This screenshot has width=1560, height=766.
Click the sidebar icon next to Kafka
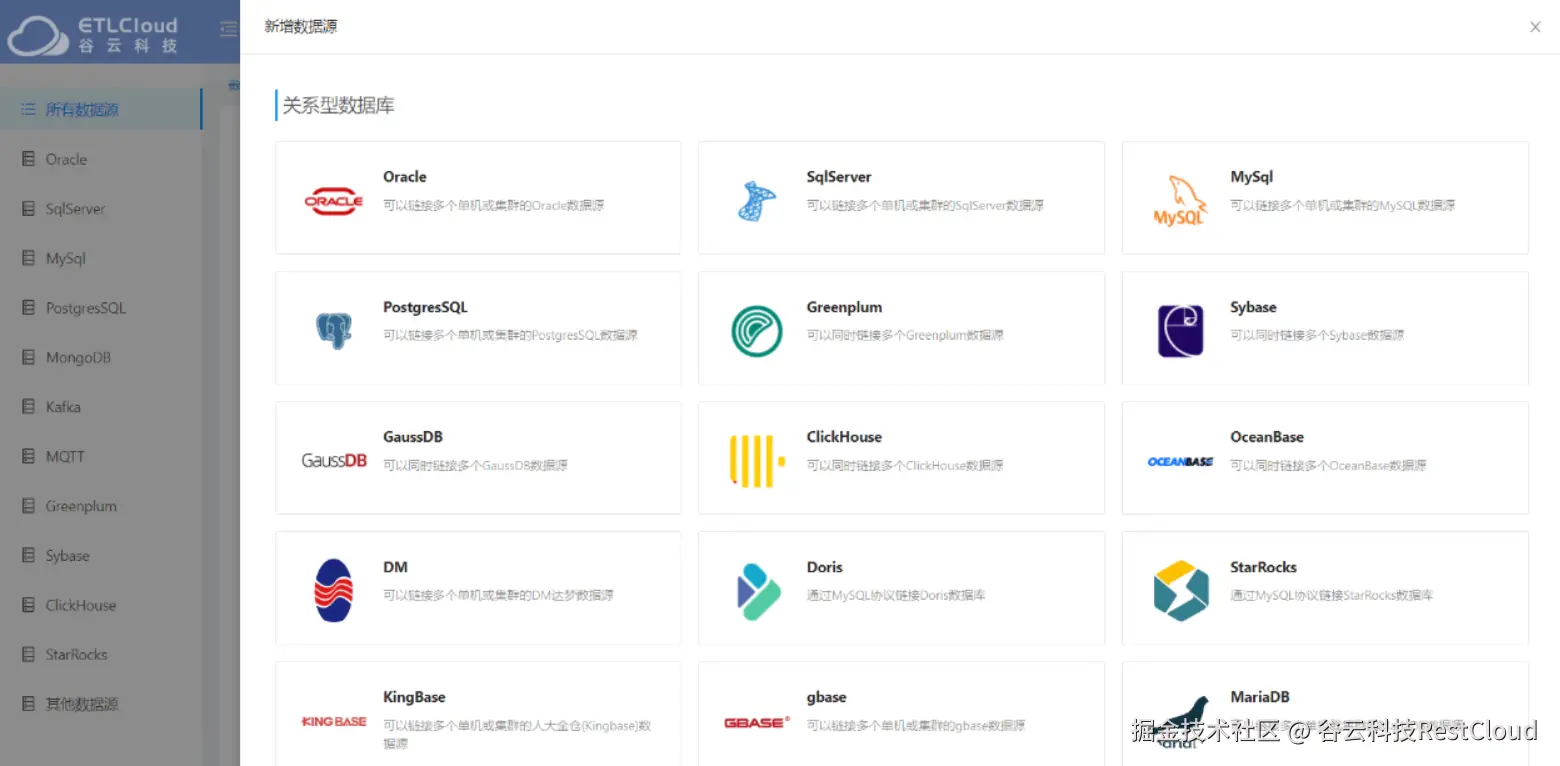pos(29,407)
